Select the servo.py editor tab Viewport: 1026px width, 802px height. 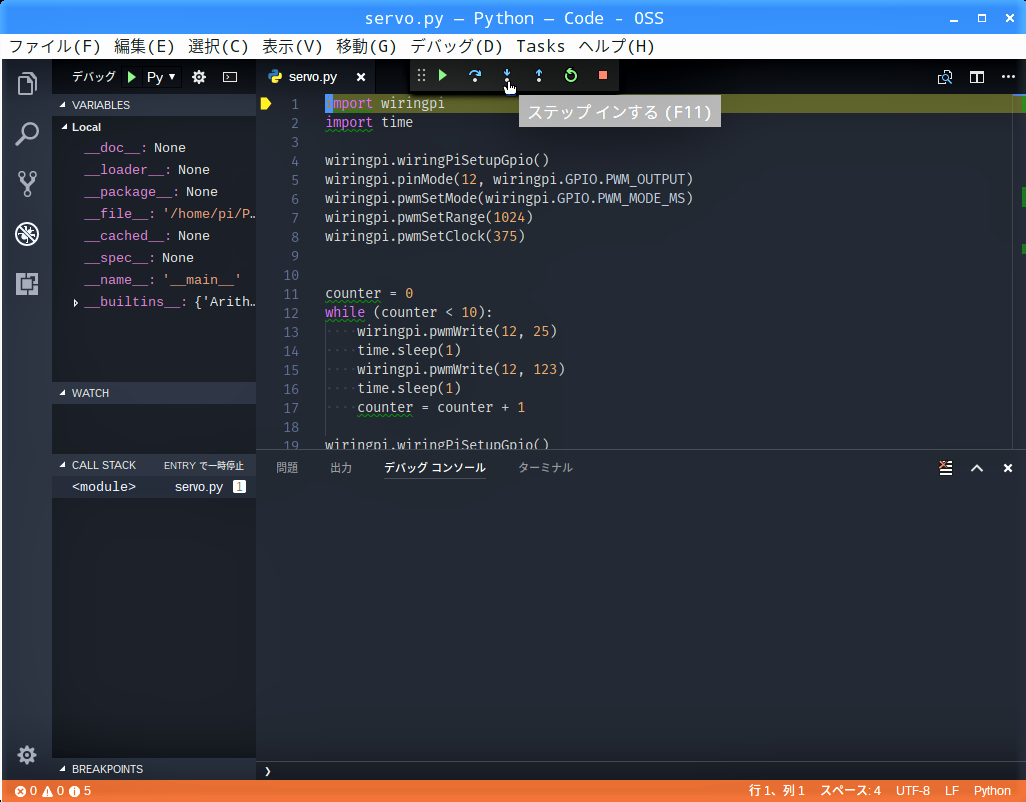point(313,77)
